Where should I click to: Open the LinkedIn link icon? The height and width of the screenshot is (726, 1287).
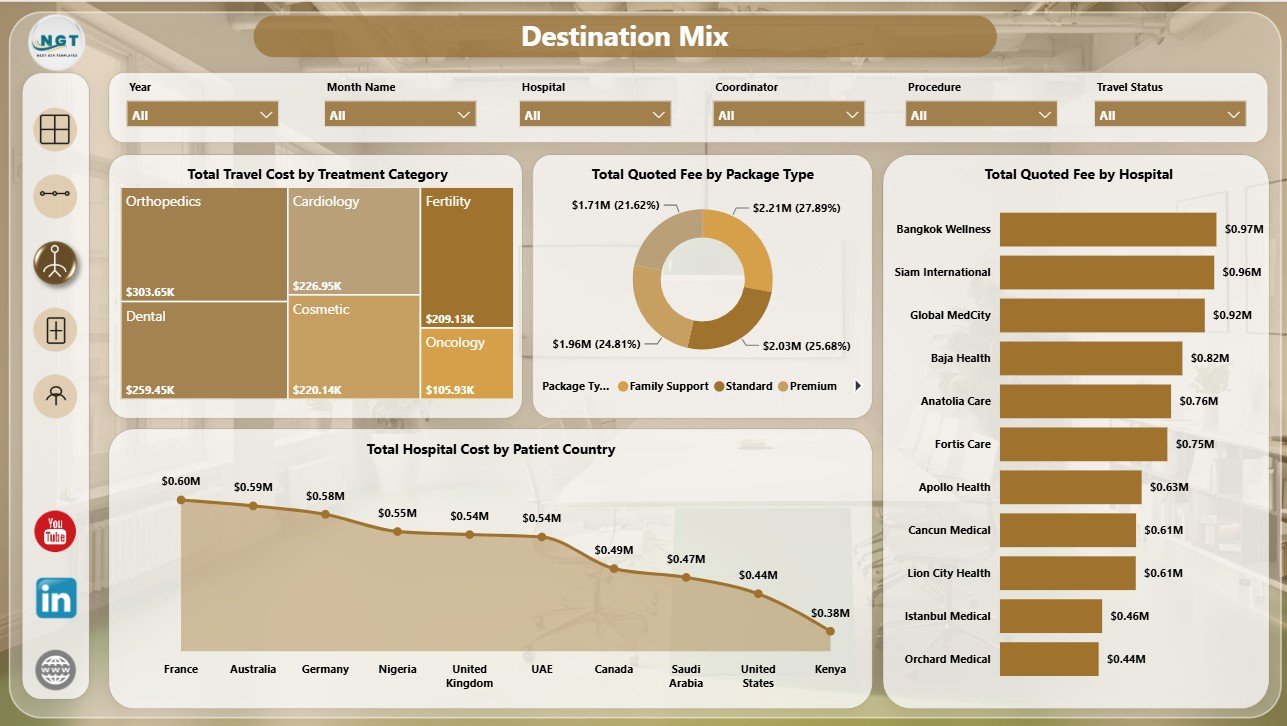pos(55,598)
